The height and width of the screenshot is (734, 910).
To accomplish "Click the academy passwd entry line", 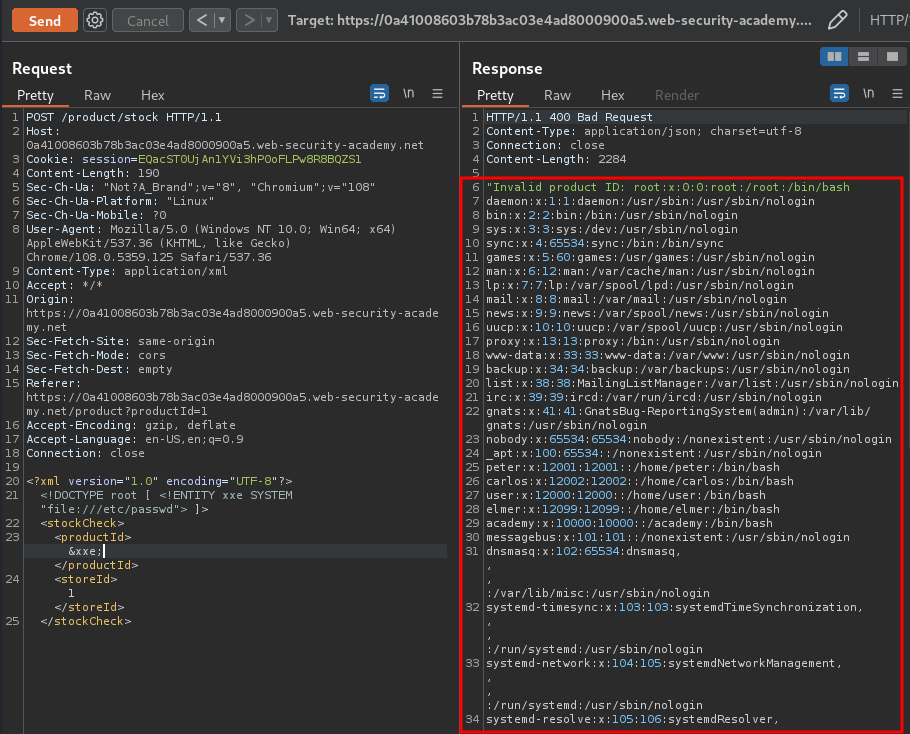I will [x=629, y=523].
